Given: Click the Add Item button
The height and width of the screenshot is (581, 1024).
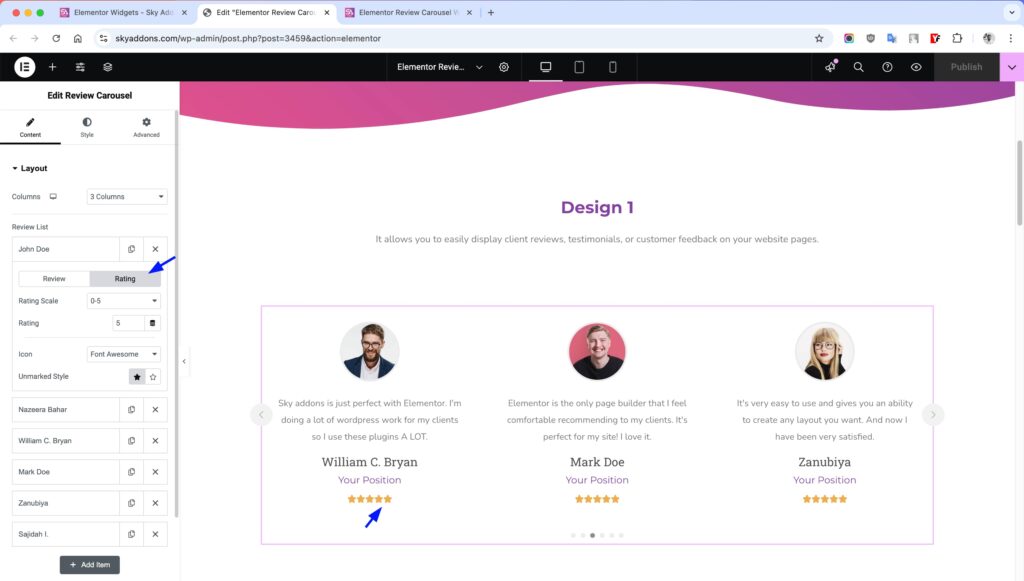Looking at the screenshot, I should click(89, 565).
